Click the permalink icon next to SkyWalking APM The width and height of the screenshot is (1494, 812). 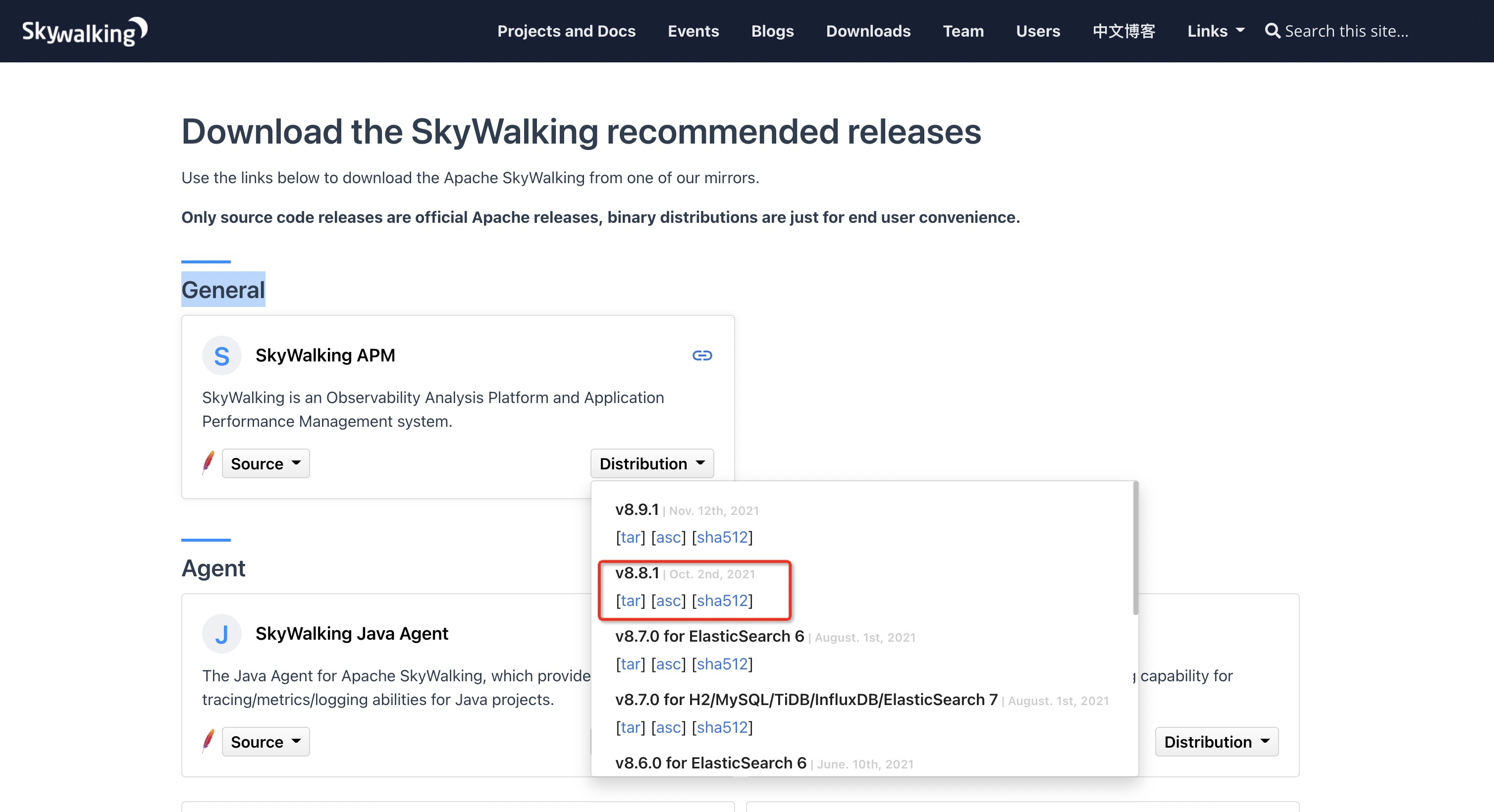(702, 355)
